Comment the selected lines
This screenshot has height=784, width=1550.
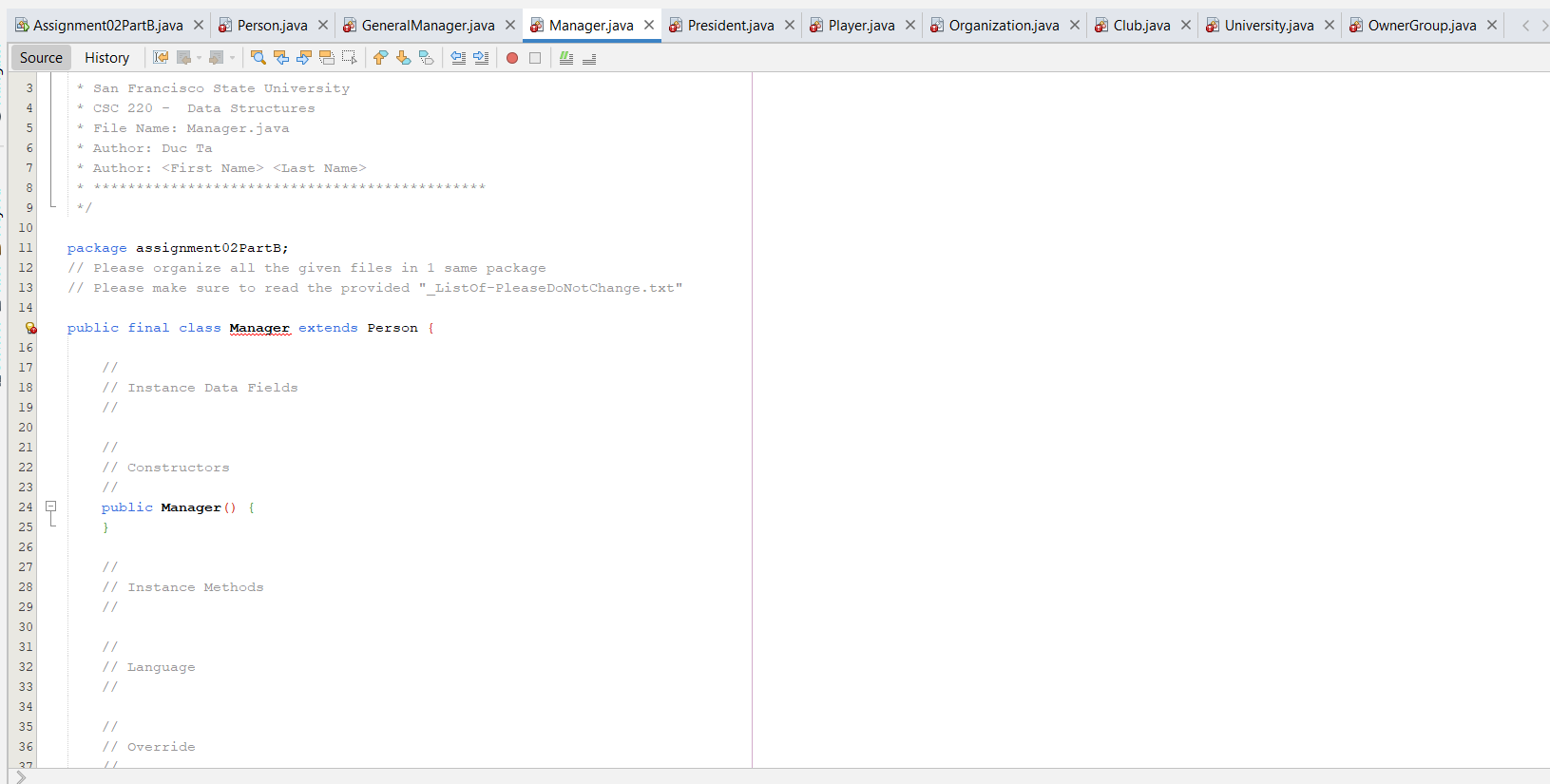coord(566,58)
